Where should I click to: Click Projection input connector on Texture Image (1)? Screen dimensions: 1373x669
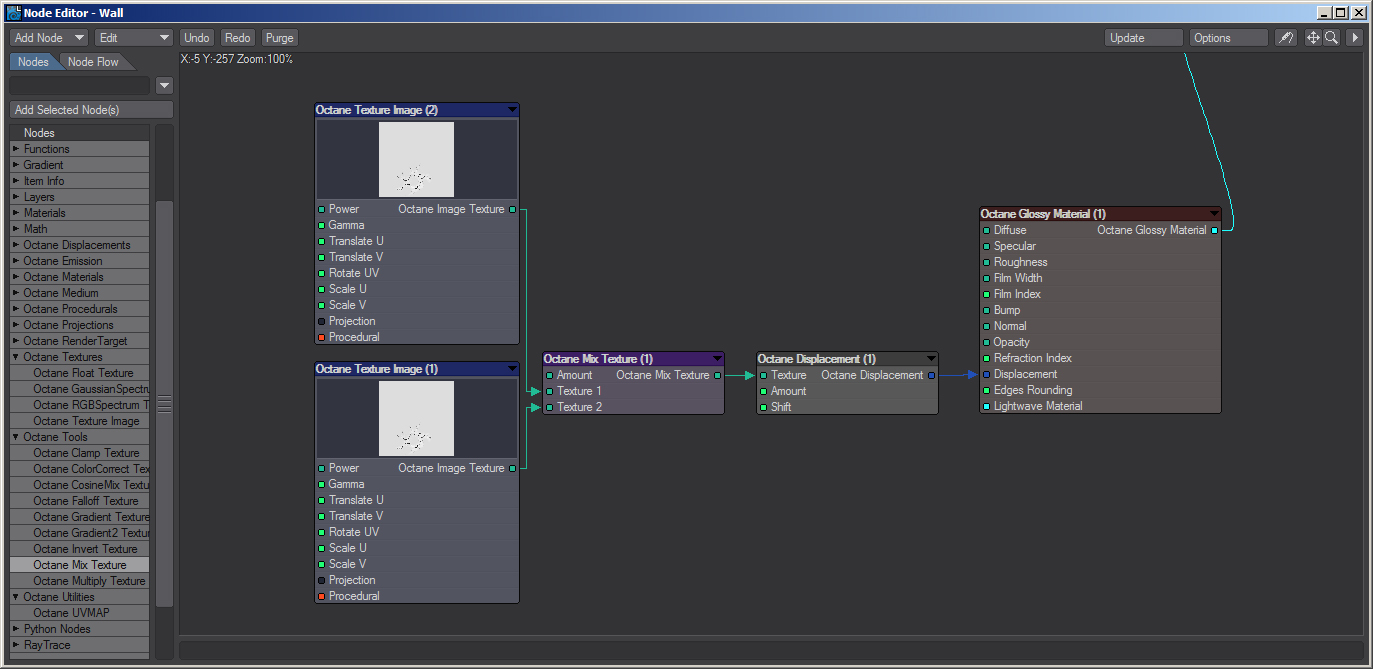click(321, 580)
